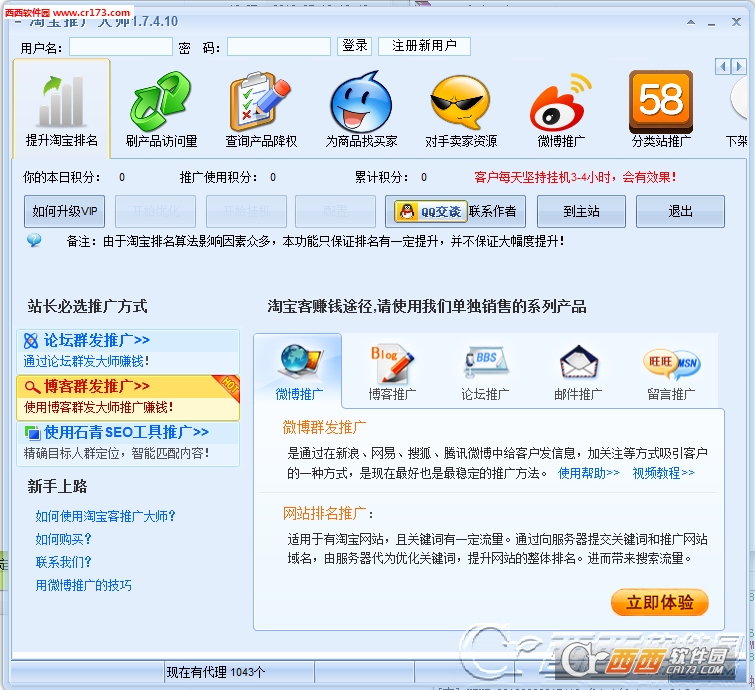755x690 pixels.
Task: Click the 如何升级VIP button
Action: tap(65, 211)
